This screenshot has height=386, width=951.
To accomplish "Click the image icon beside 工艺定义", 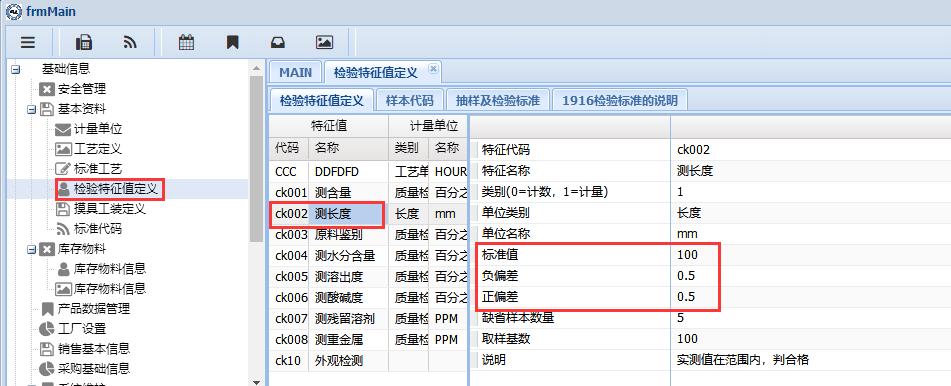I will point(63,149).
